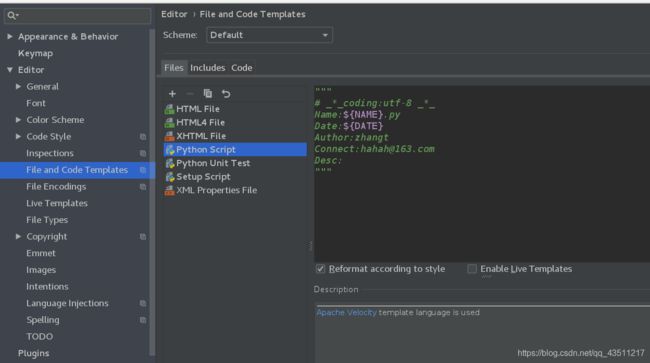Uncheck Reformat according to style
Screen dimensions: 650x363
tap(320, 269)
